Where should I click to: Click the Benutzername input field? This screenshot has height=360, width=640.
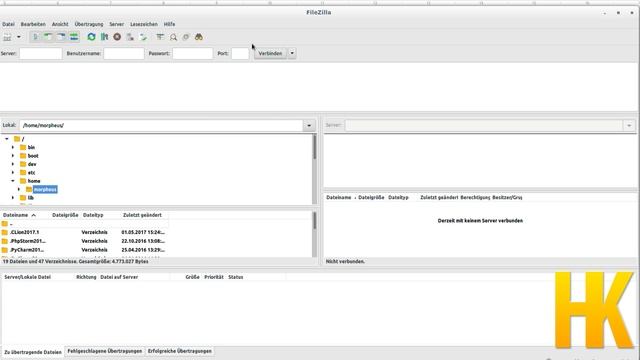(x=124, y=53)
